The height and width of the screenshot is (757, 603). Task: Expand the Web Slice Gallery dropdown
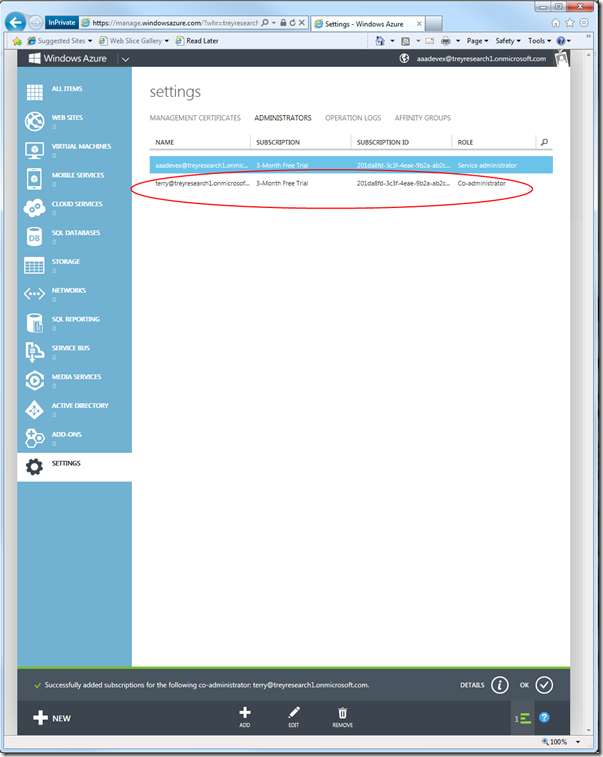[167, 41]
